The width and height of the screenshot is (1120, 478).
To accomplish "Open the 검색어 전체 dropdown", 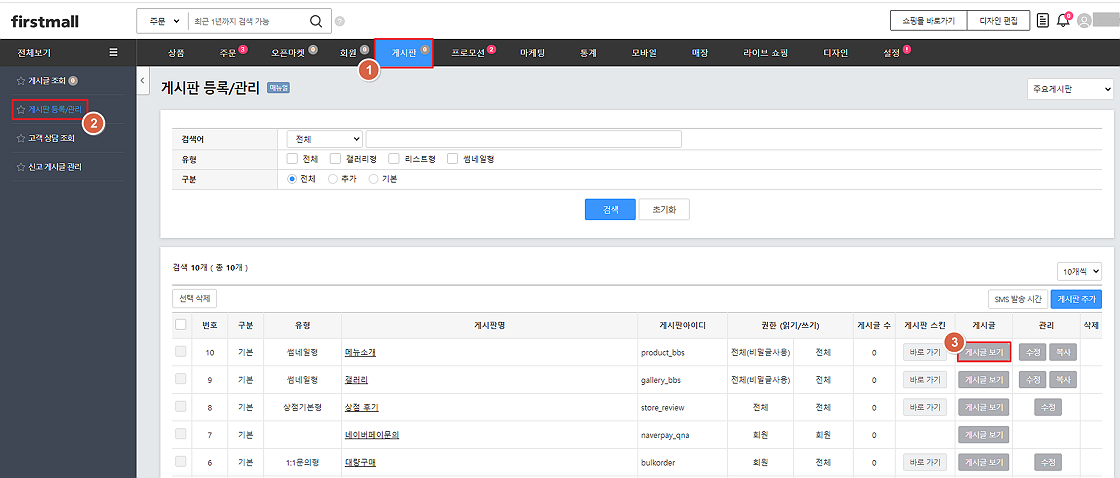I will point(324,138).
